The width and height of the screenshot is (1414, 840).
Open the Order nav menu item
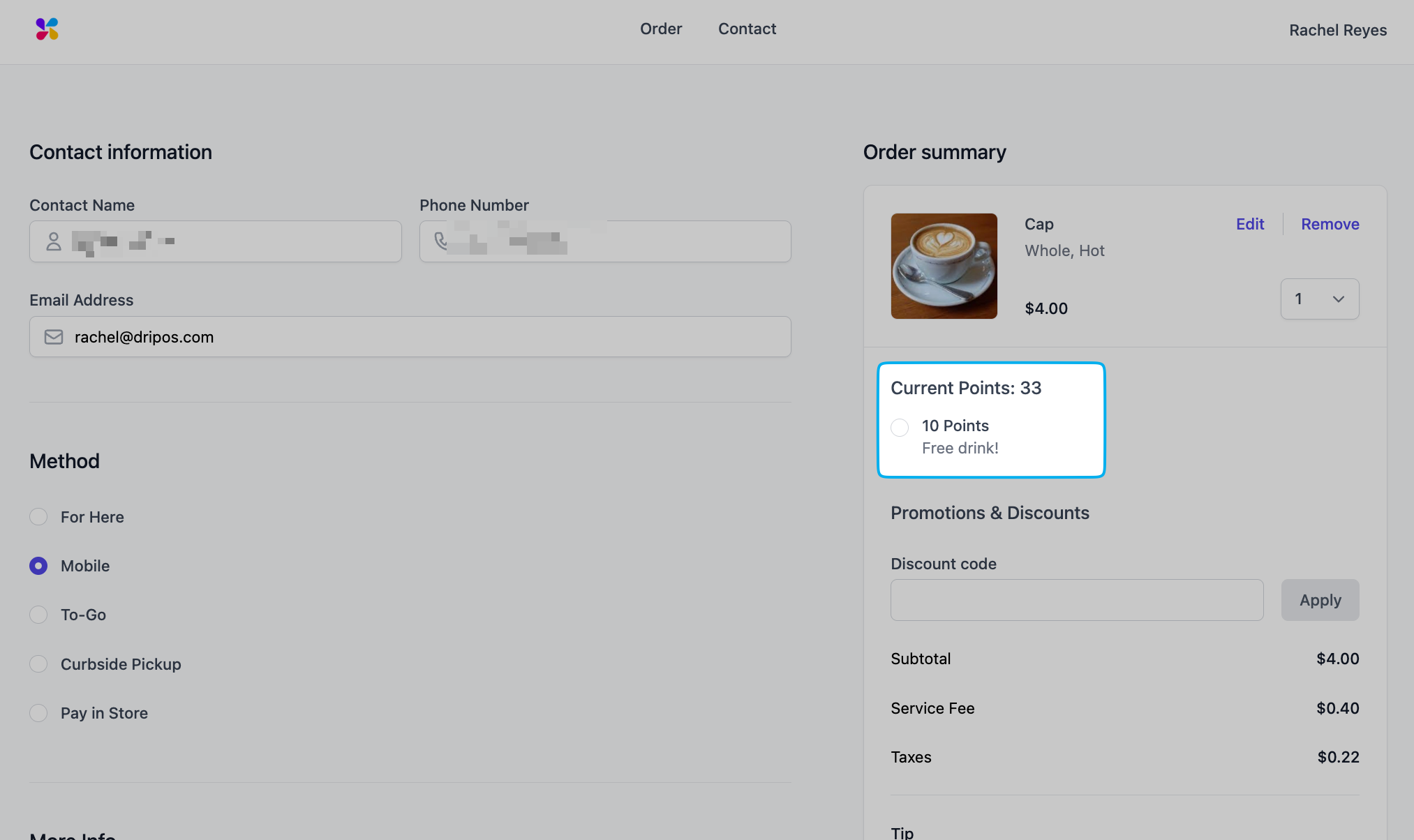(x=661, y=29)
